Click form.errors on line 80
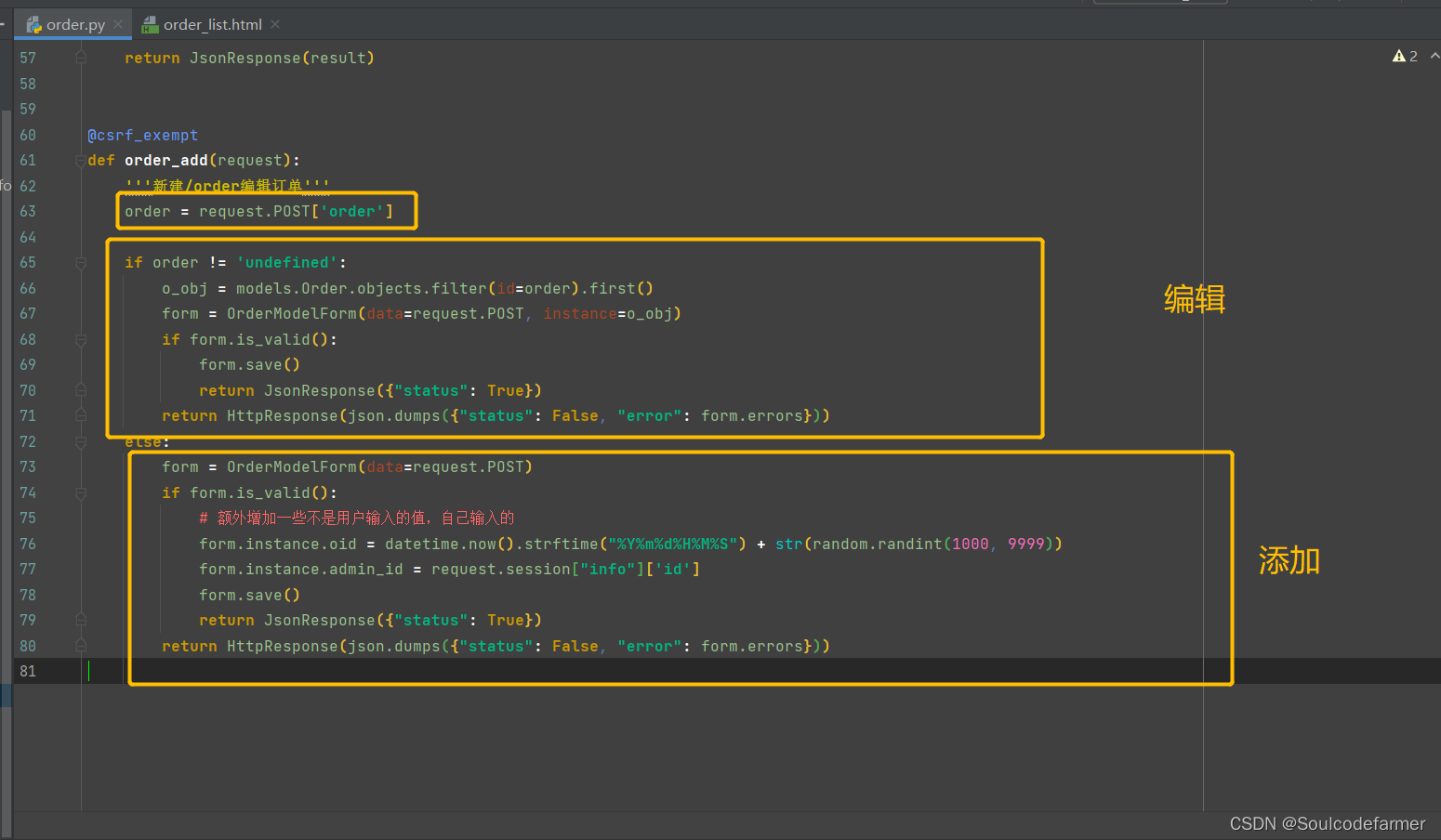 [752, 647]
